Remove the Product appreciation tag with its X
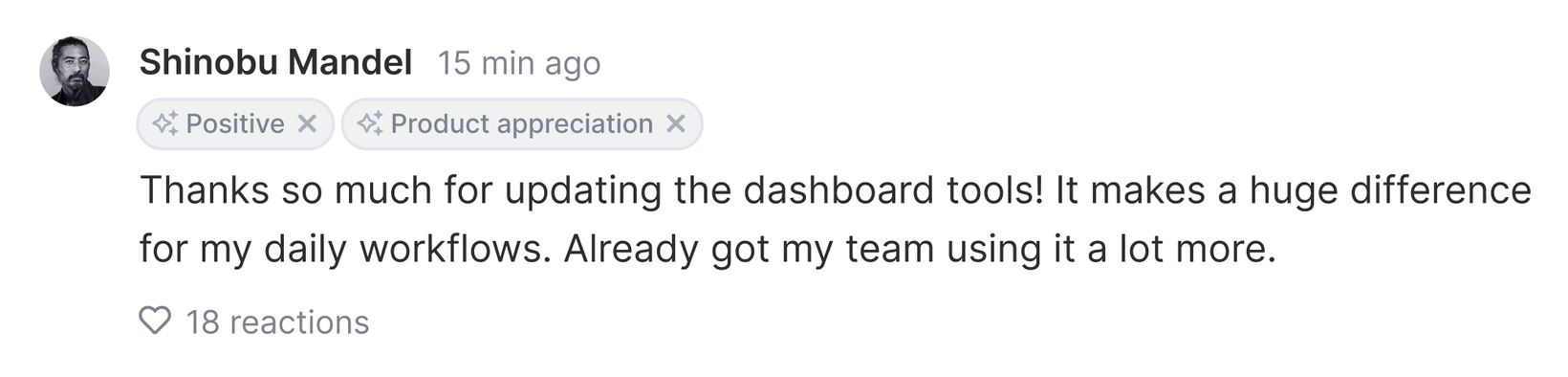The width and height of the screenshot is (1568, 377). (676, 123)
